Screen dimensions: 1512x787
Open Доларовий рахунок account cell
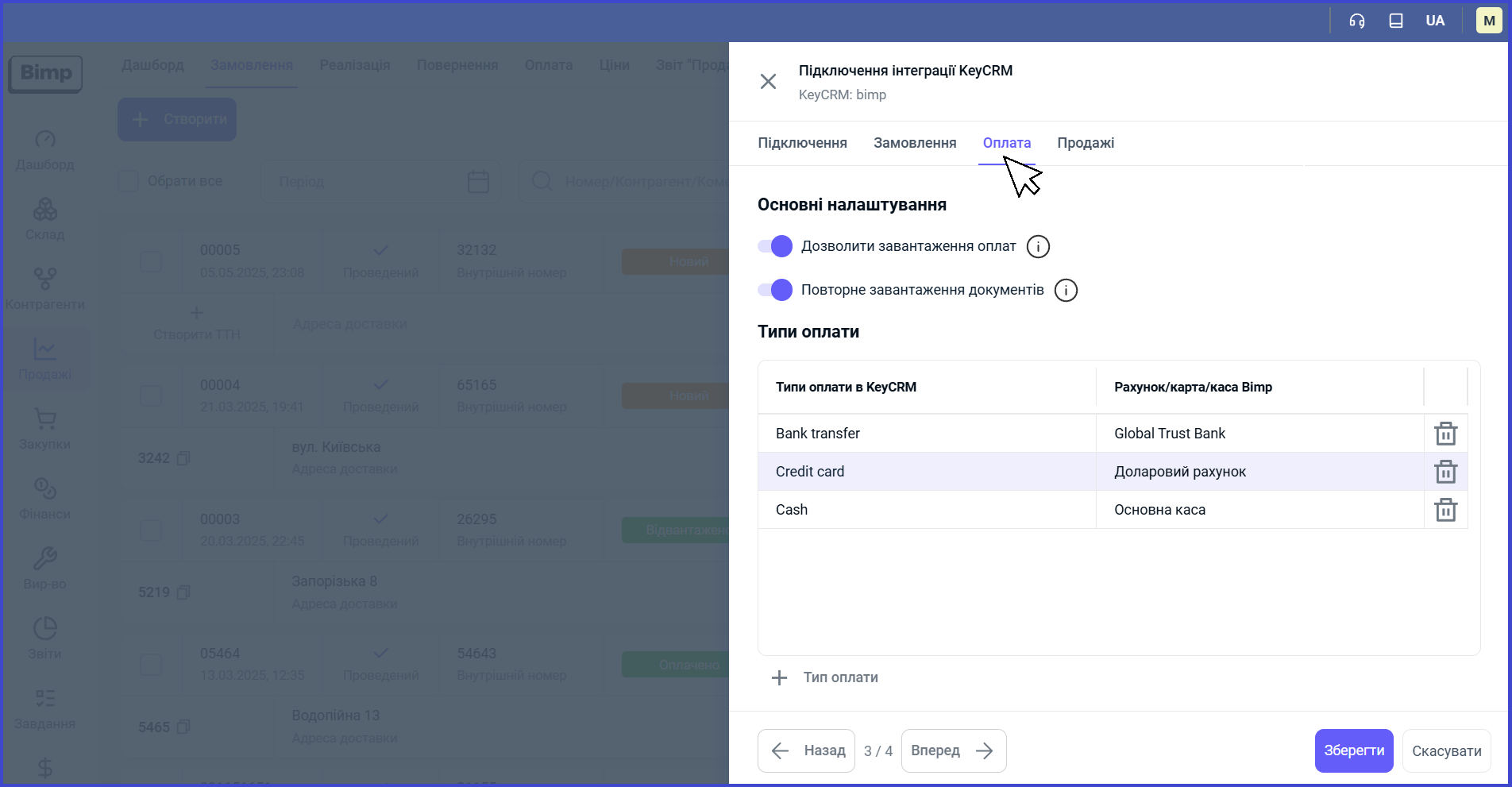[x=1260, y=472]
